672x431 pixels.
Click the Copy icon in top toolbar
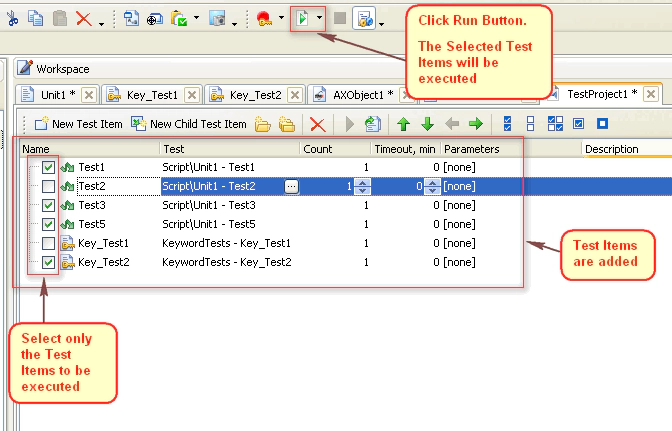(36, 18)
